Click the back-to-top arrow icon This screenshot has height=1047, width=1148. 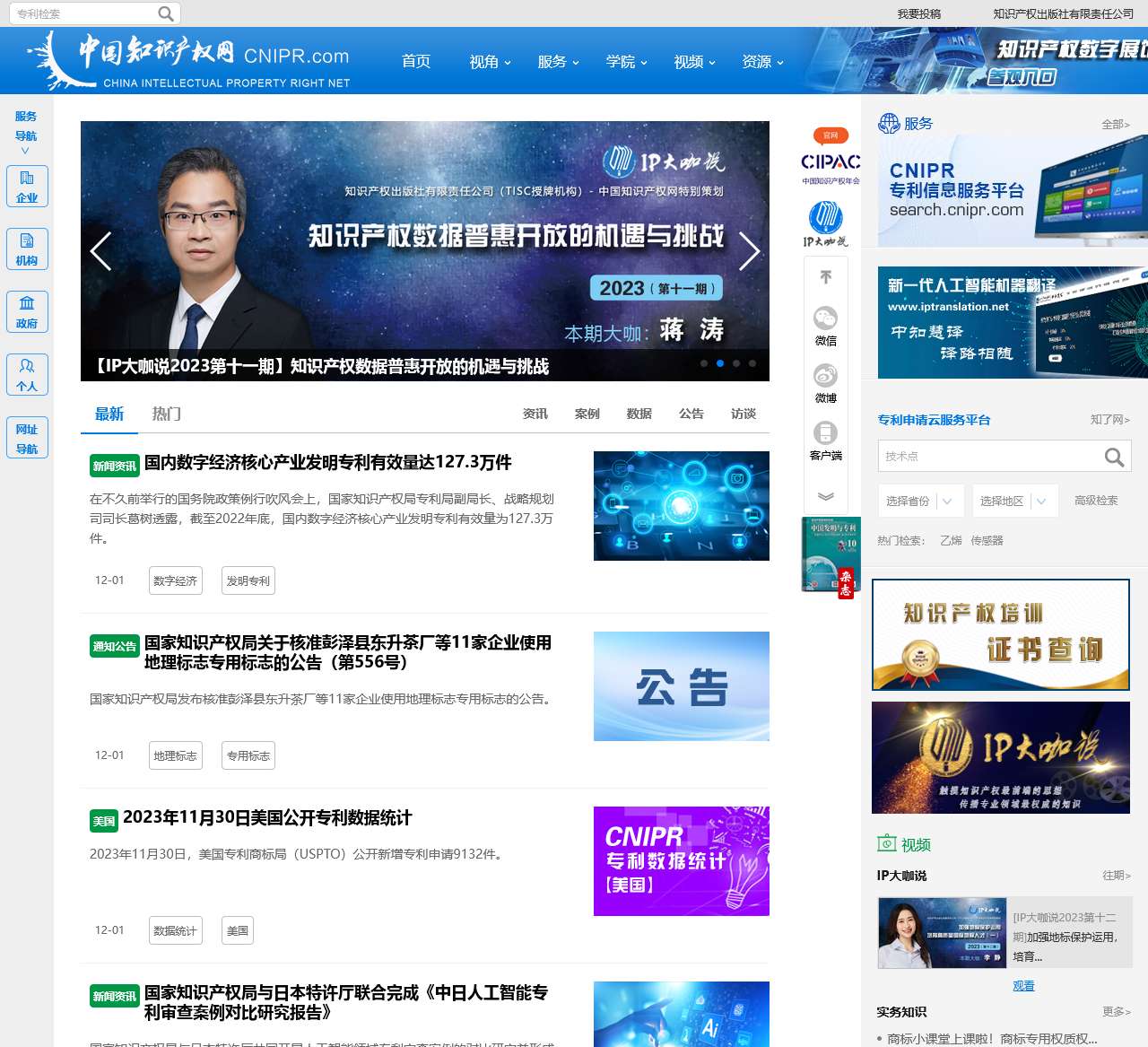(x=826, y=277)
